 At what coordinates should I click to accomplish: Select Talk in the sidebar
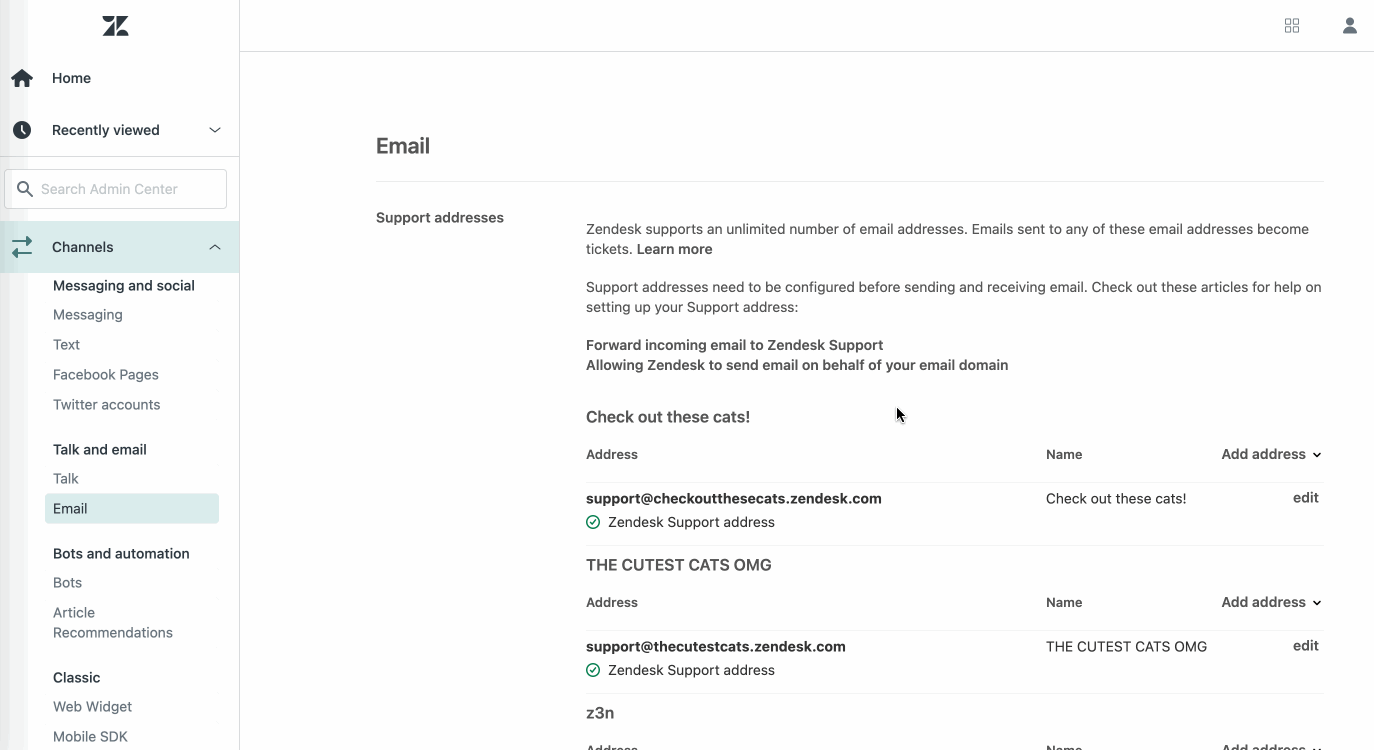65,478
